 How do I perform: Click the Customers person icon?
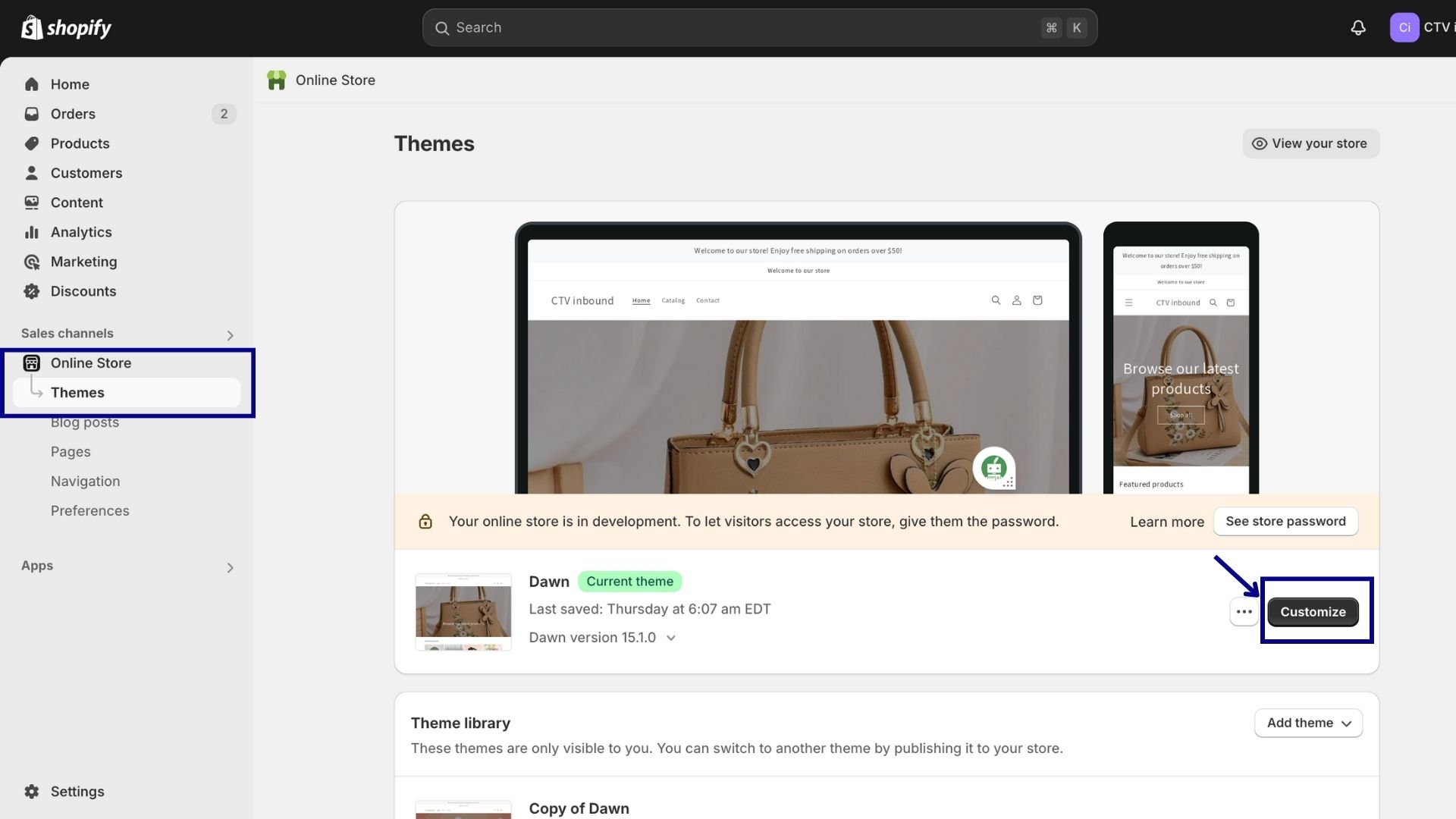click(31, 173)
